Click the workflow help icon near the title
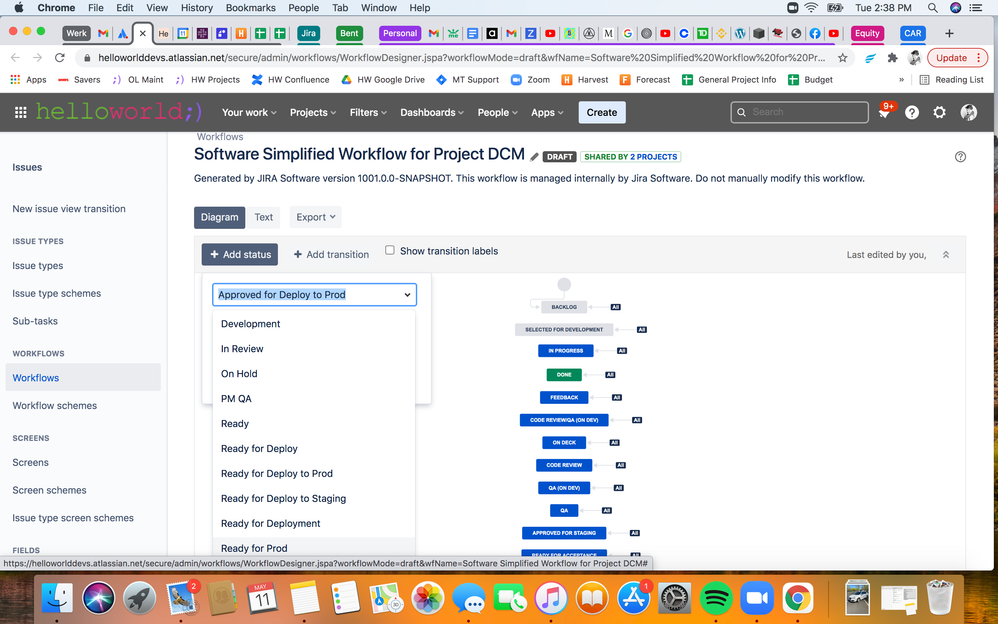Screen dimensions: 998x624 pyautogui.click(x=960, y=157)
